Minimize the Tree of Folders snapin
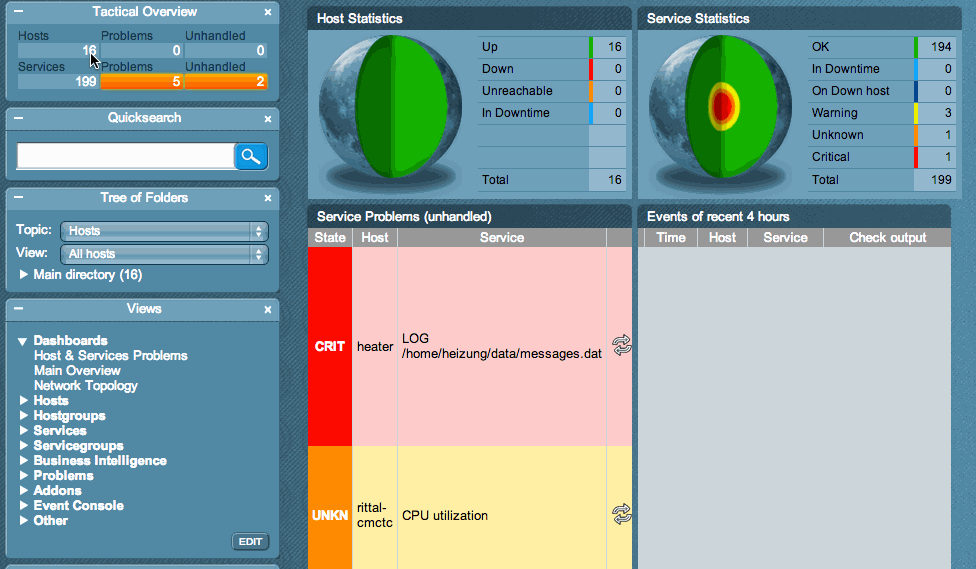The width and height of the screenshot is (976, 569). [x=19, y=197]
